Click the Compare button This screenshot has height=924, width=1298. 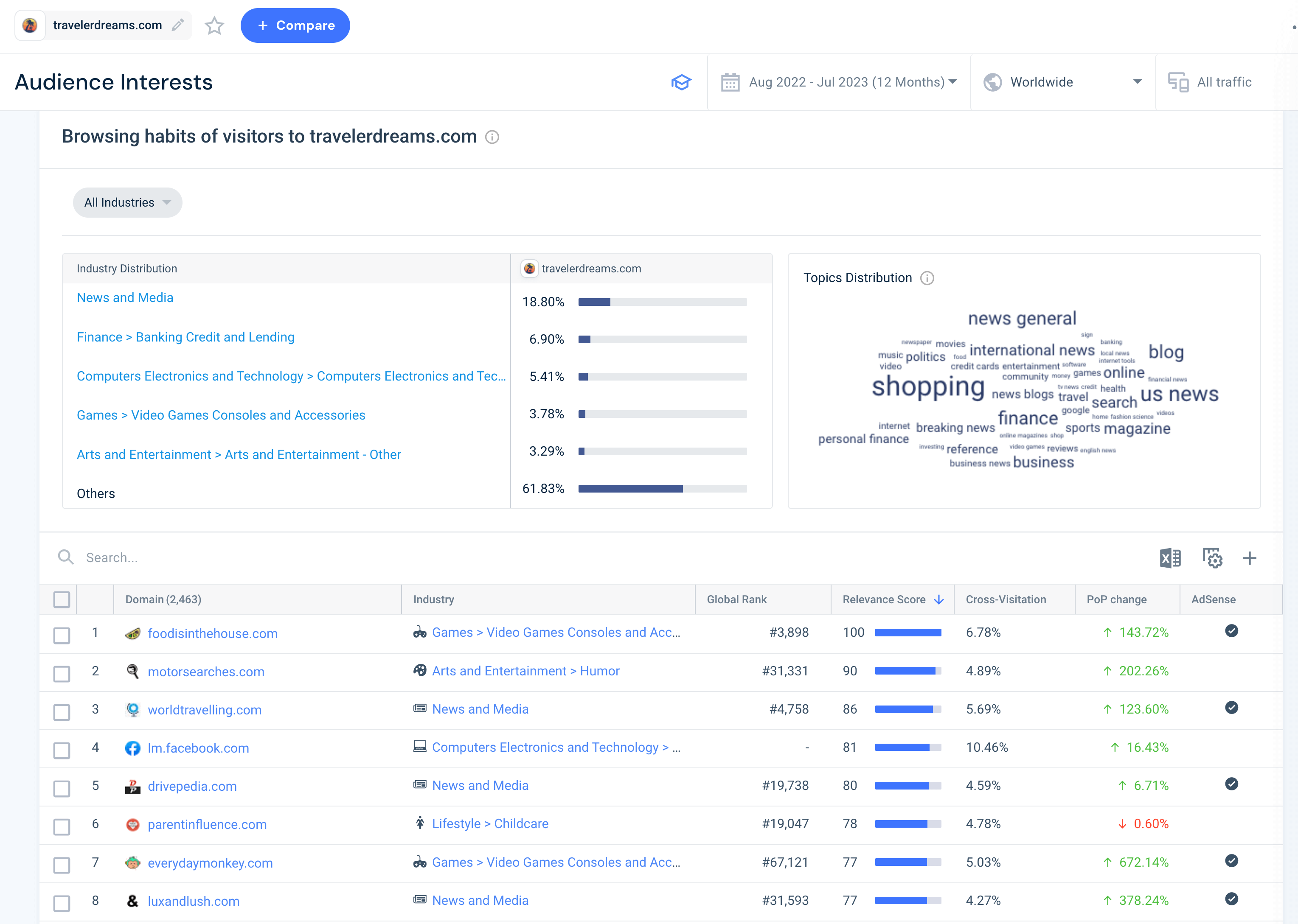coord(295,25)
